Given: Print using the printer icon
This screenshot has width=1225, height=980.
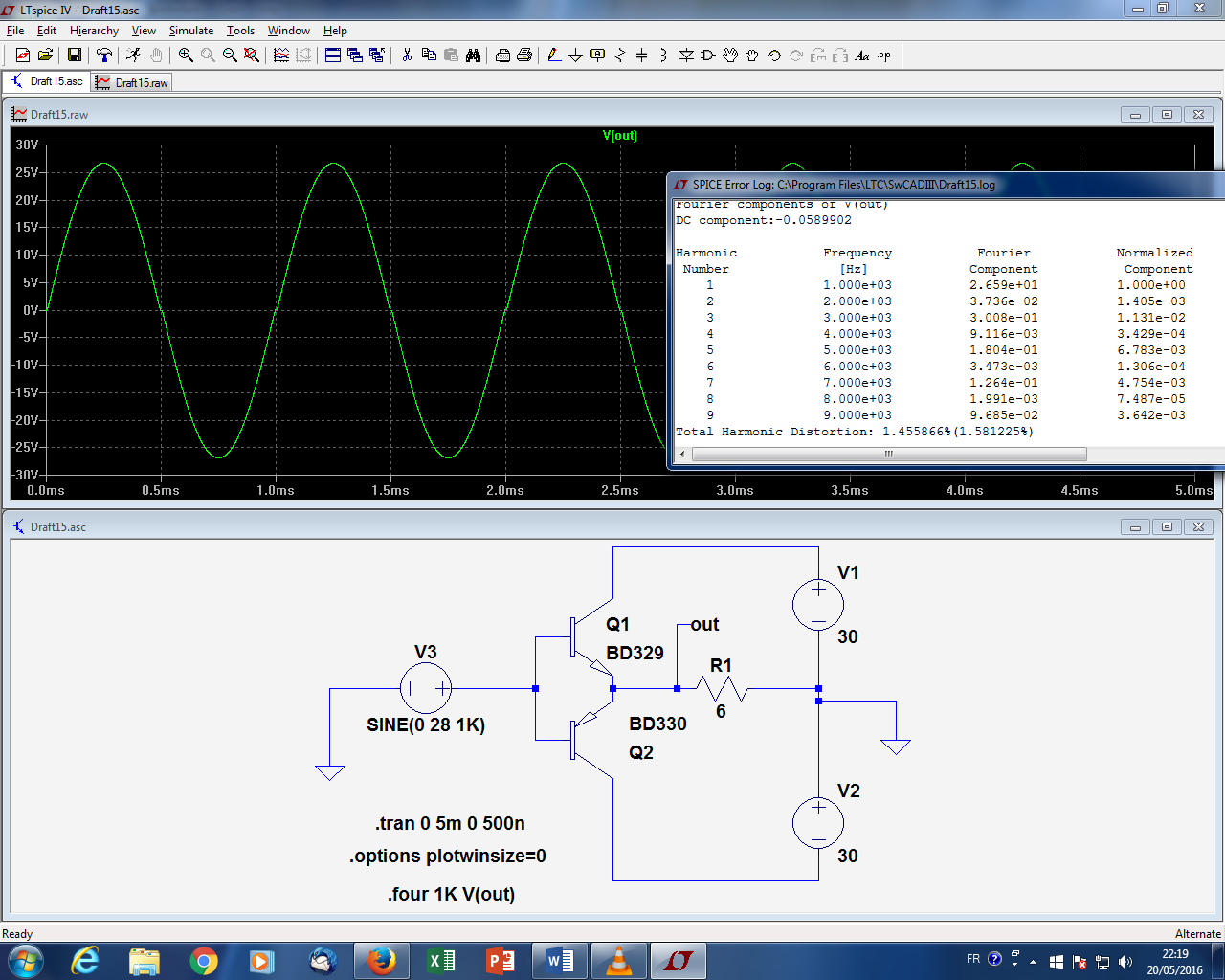Looking at the screenshot, I should pyautogui.click(x=524, y=56).
